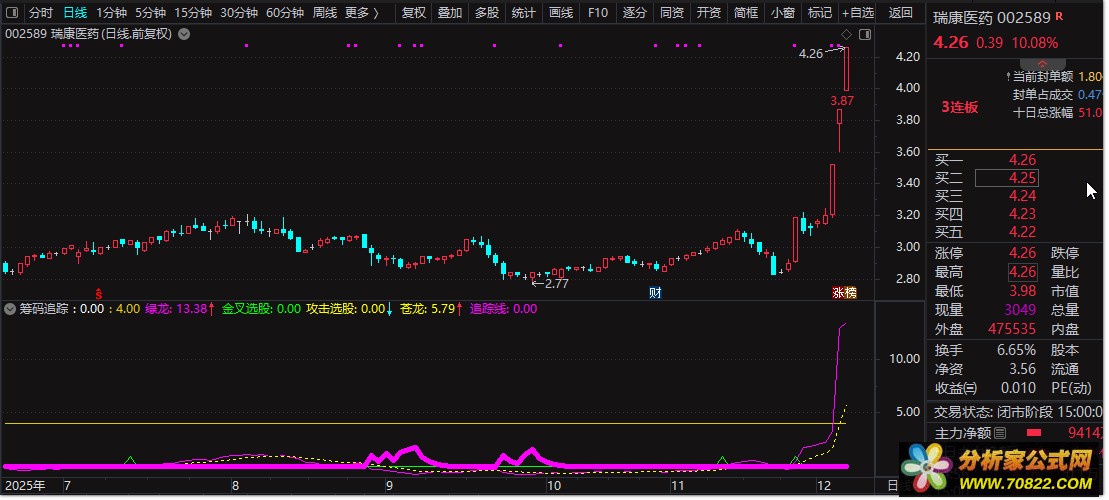Open the dropdown beside 瑞康医药 chart title
The height and width of the screenshot is (500, 1109).
[x=184, y=34]
